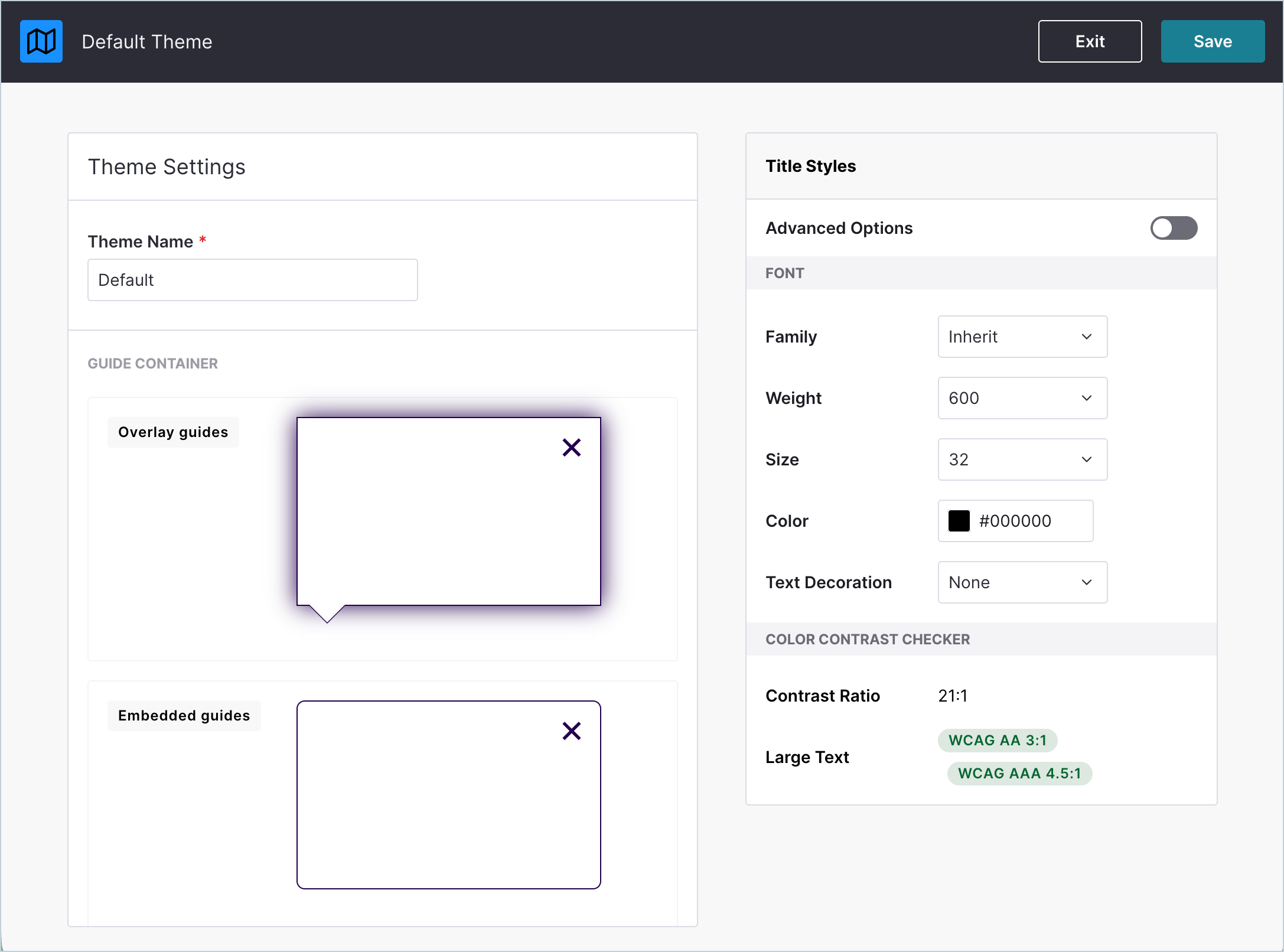Click the WCAG AAA 4.5:1 badge
This screenshot has width=1284, height=952.
pos(1019,774)
